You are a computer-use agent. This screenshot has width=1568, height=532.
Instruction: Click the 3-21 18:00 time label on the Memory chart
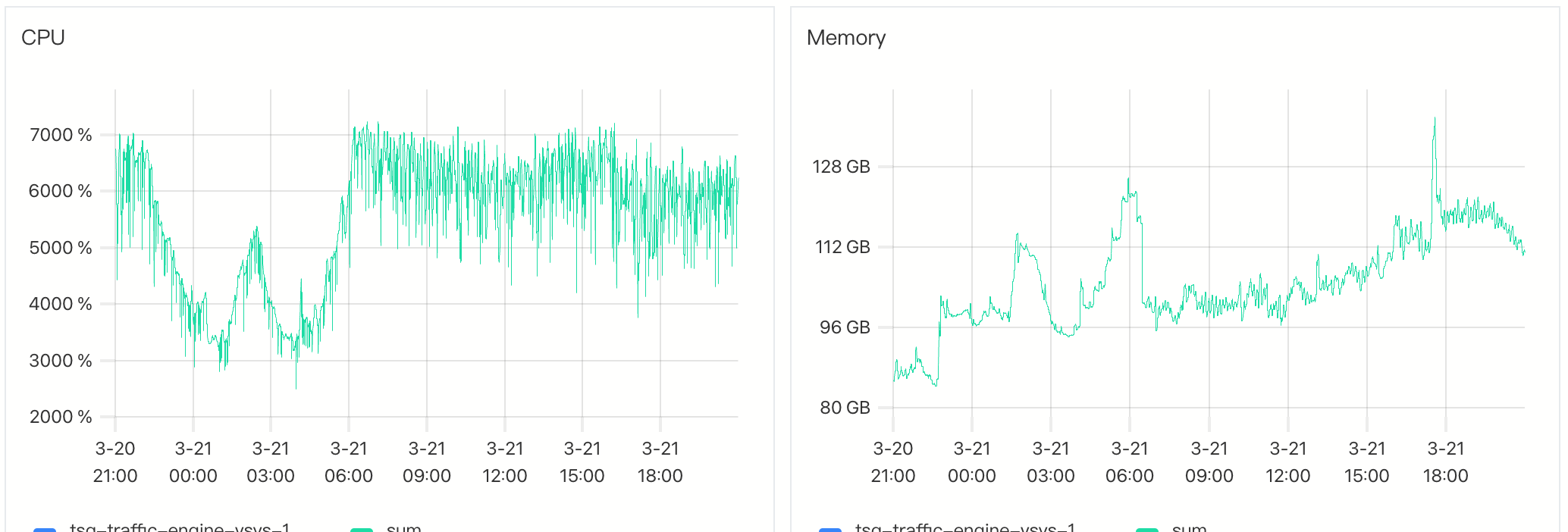coord(1445,462)
